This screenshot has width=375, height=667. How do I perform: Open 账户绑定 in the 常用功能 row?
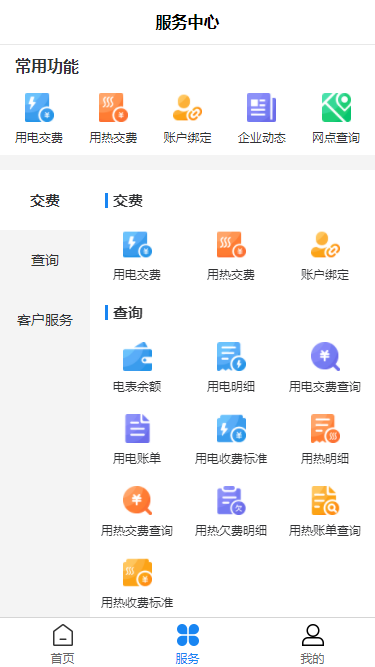point(188,118)
